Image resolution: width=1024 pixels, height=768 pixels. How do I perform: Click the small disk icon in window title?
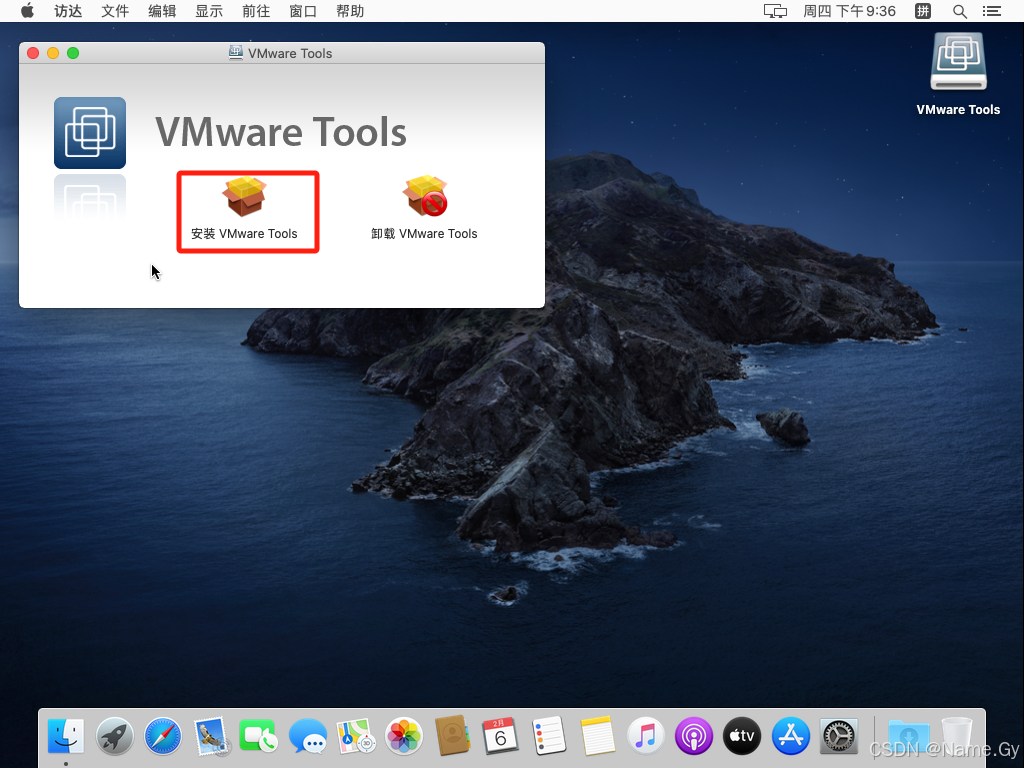click(236, 53)
